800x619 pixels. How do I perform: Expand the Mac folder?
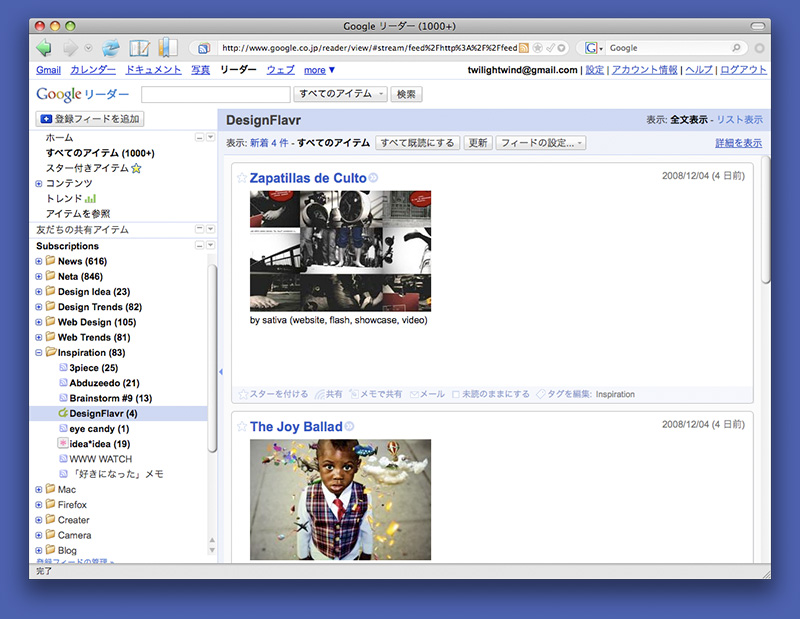(38, 490)
